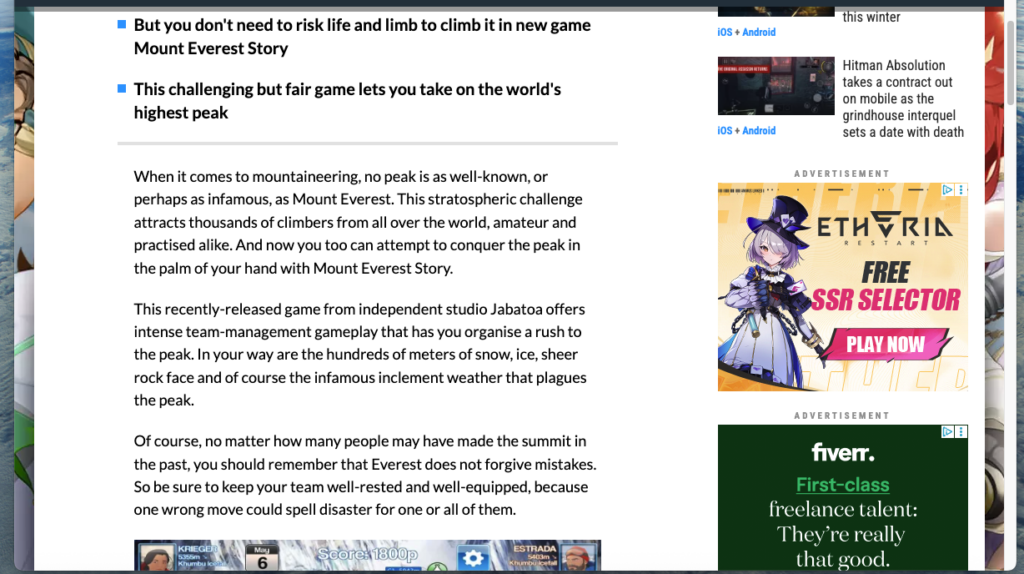Open the 'Android' link under top sidebar thumbnail
Screen dimensions: 1024x574
point(759,32)
